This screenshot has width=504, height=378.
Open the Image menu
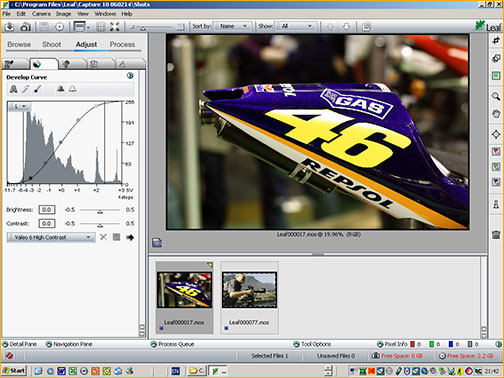pos(63,14)
